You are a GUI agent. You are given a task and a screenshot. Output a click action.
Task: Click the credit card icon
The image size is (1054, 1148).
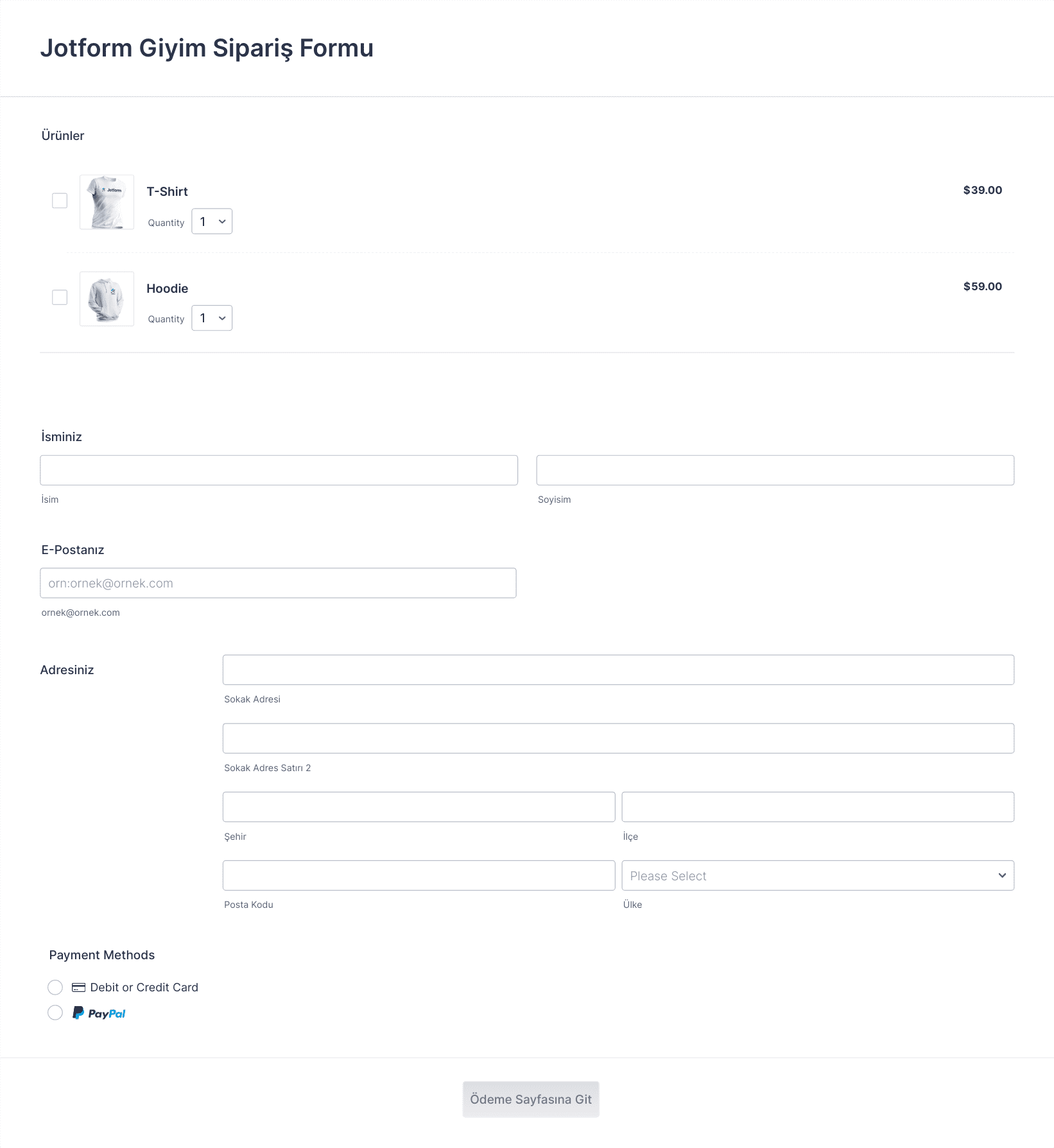pyautogui.click(x=78, y=987)
